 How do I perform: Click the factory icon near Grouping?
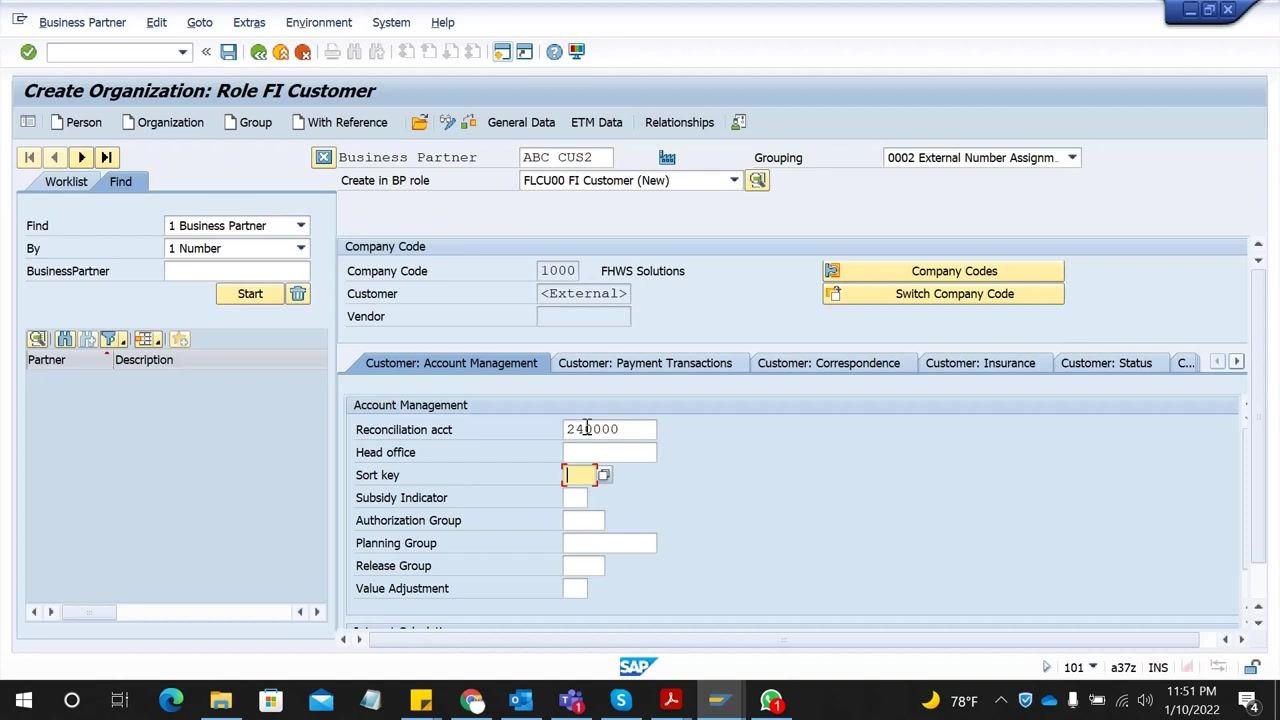(667, 157)
